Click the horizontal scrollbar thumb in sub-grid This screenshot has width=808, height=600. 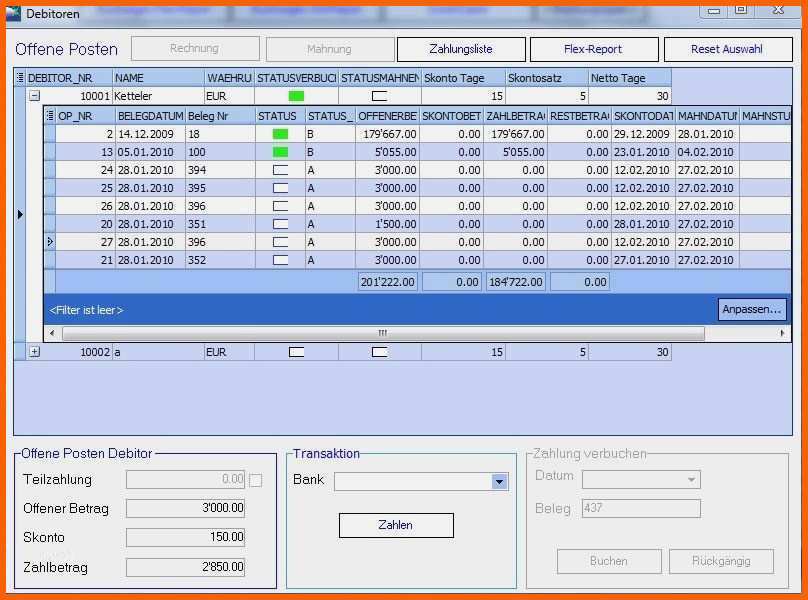pyautogui.click(x=383, y=334)
